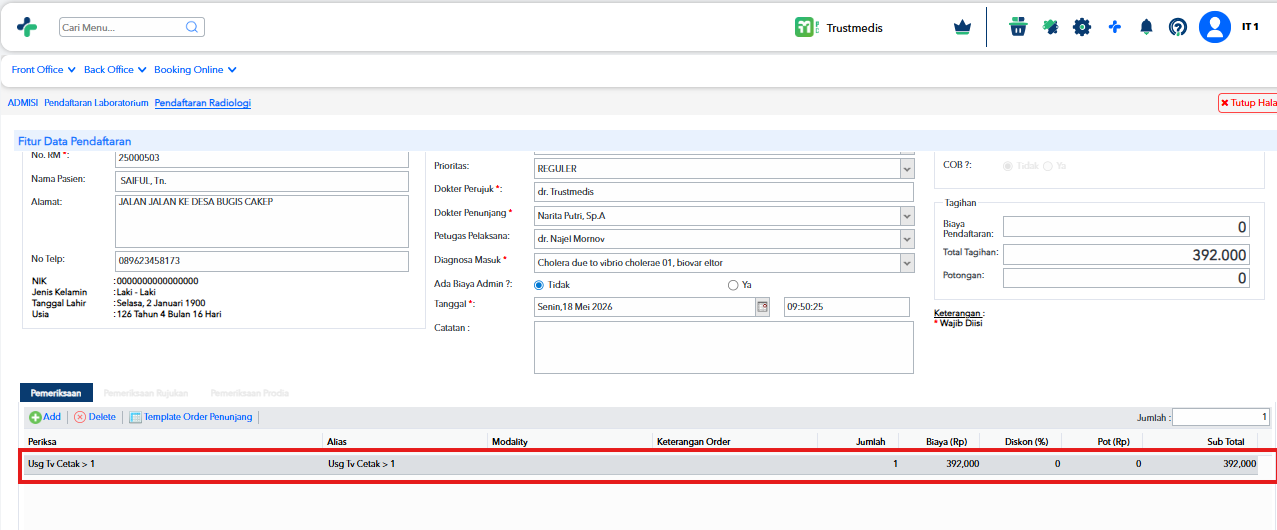Switch to Pendaftaran Radiologi tab
Viewport: 1277px width, 530px height.
tap(203, 103)
